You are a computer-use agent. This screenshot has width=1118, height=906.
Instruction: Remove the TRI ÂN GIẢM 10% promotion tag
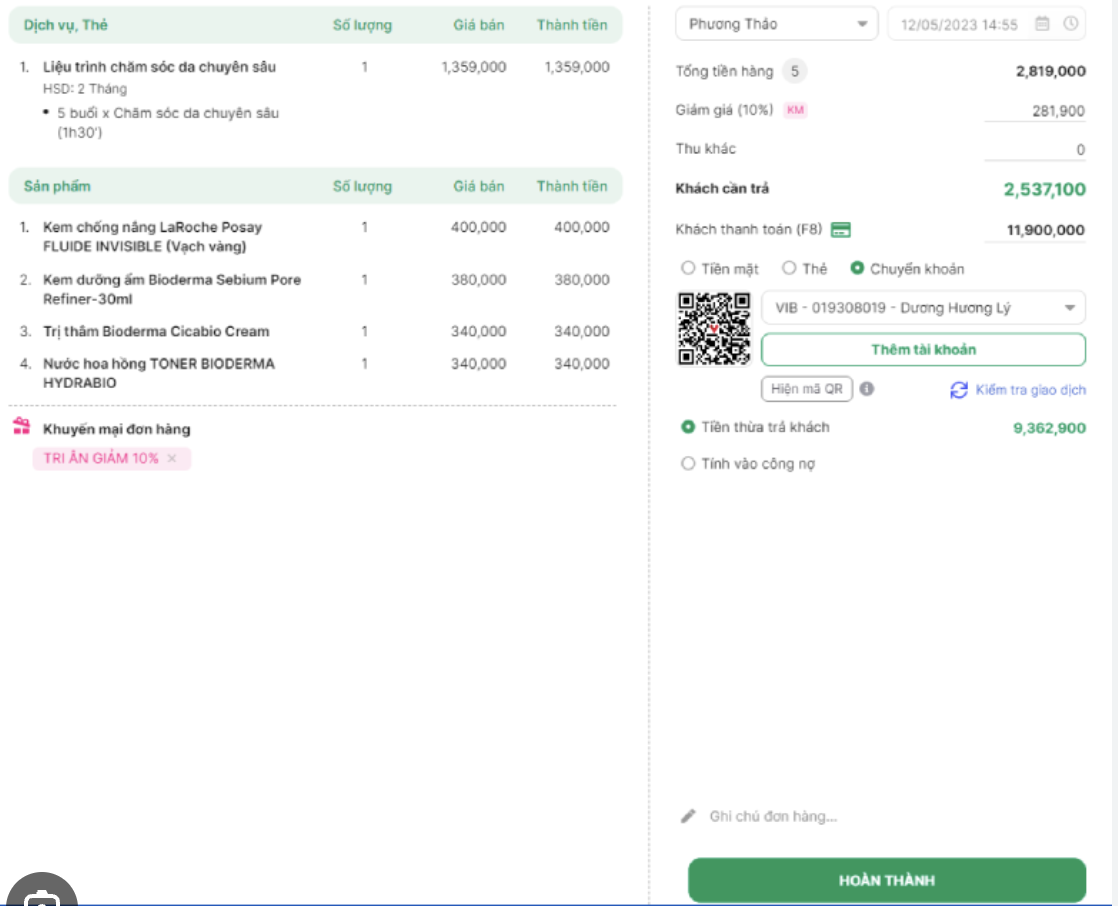point(172,458)
